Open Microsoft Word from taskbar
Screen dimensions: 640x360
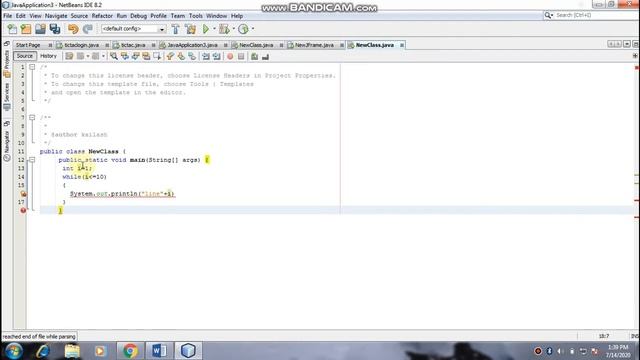coord(159,351)
